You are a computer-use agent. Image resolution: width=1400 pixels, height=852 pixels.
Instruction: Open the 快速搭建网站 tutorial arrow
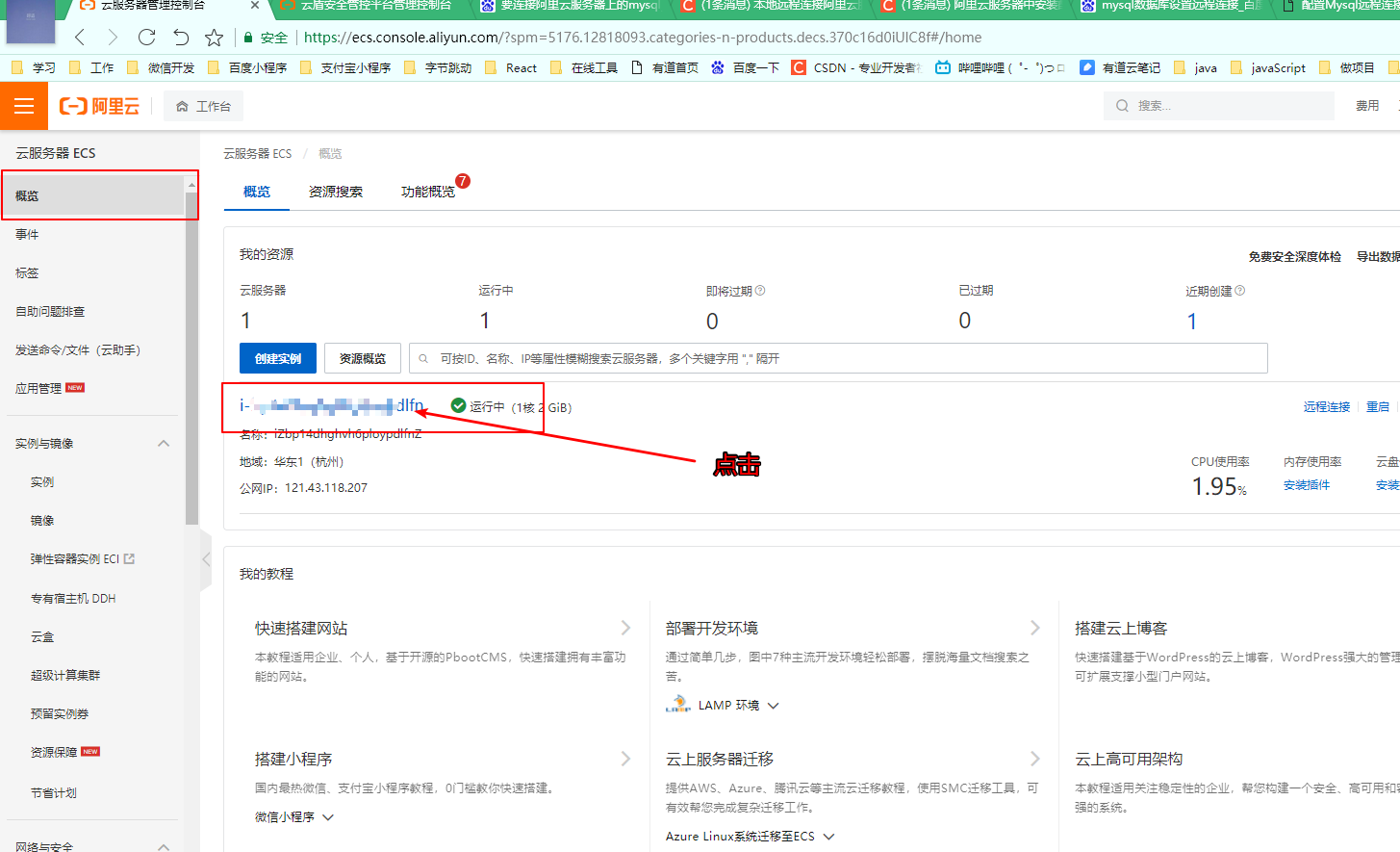tap(626, 628)
